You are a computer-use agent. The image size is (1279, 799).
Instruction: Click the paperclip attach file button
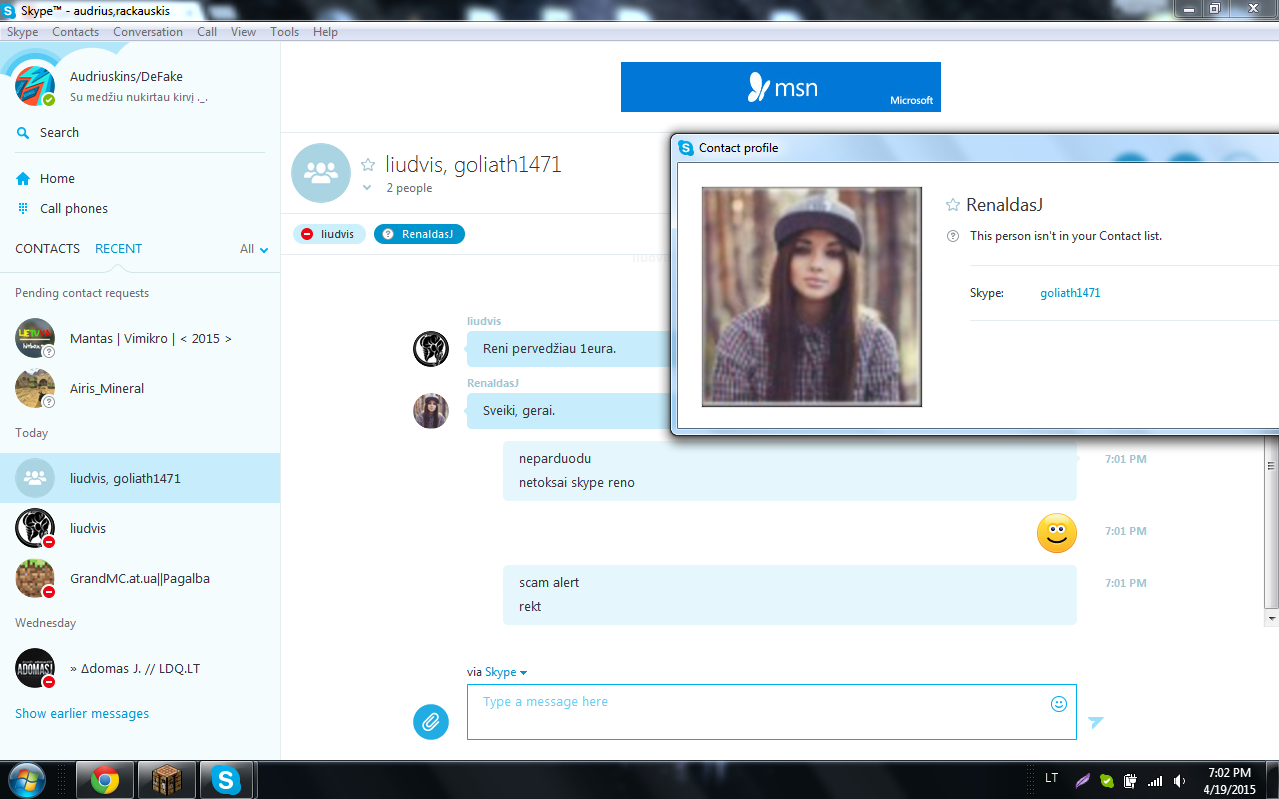tap(431, 721)
